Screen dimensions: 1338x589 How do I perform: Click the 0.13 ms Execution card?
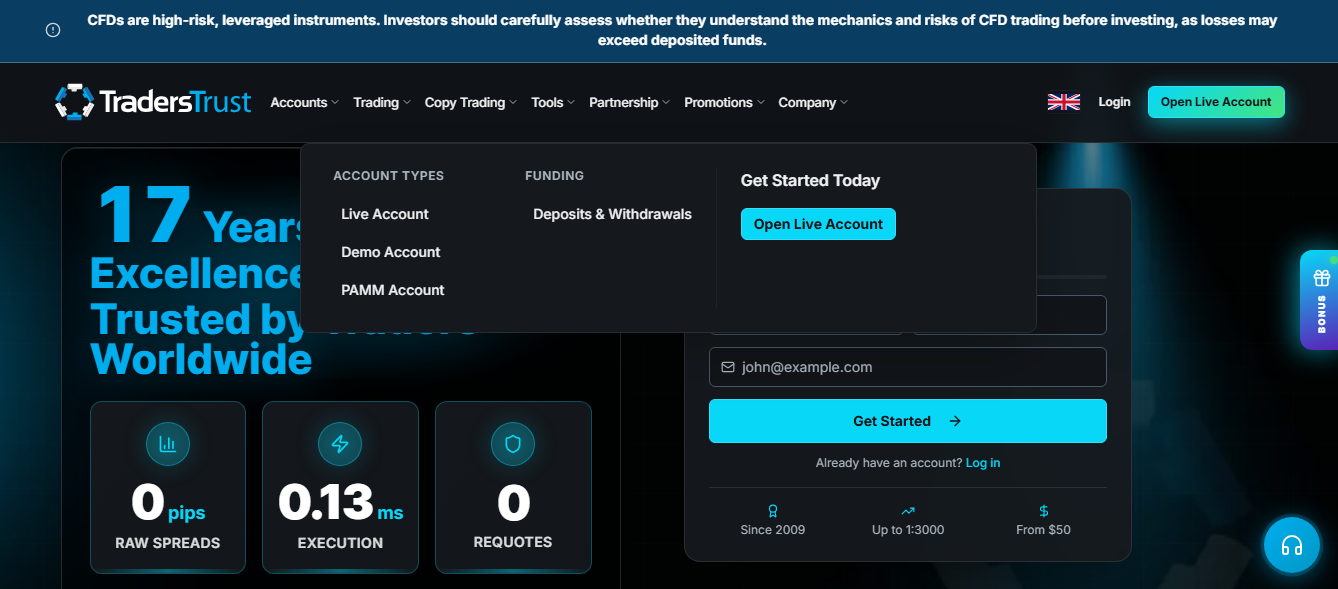pyautogui.click(x=340, y=487)
